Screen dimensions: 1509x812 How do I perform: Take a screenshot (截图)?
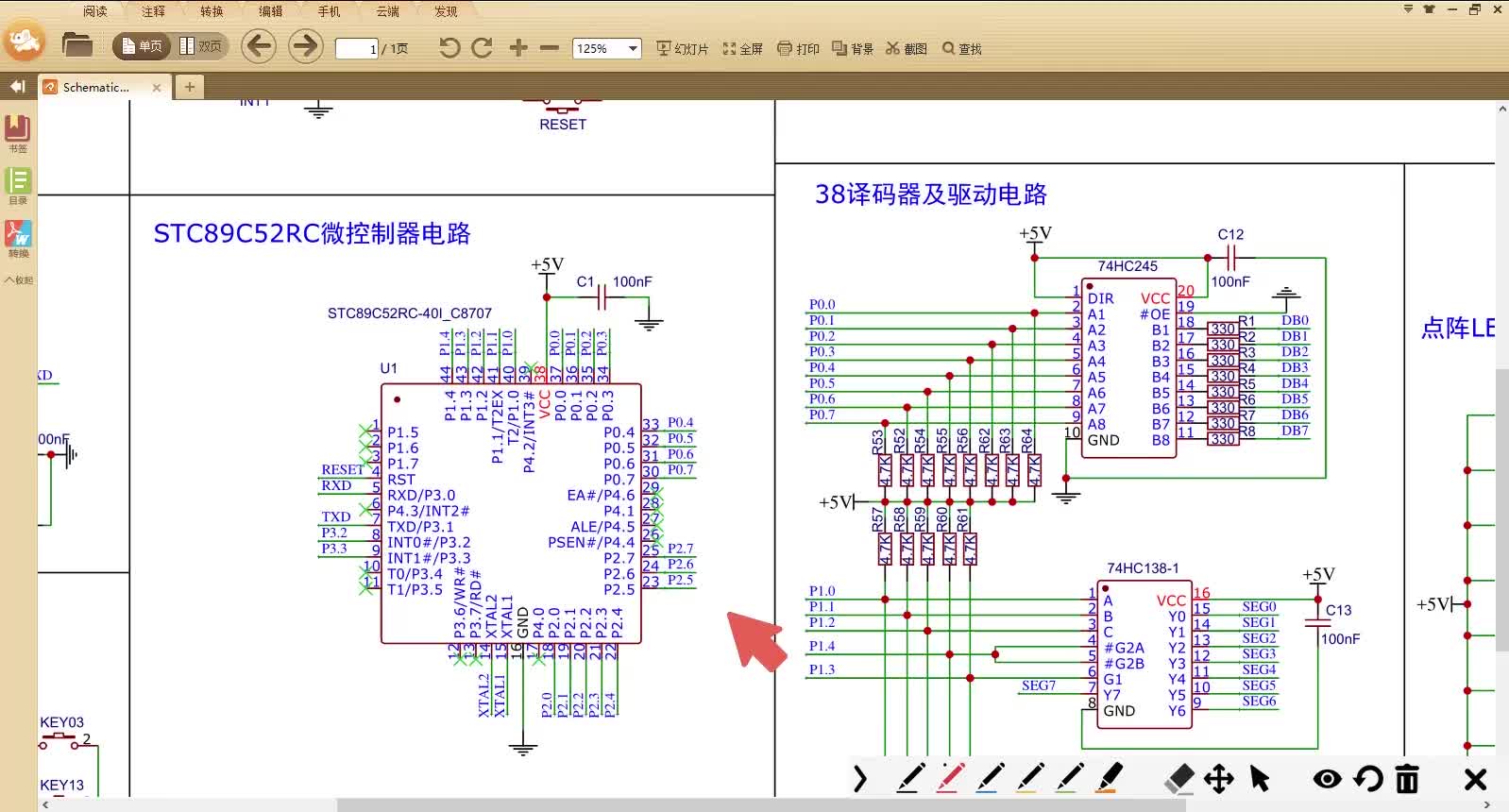click(x=907, y=48)
